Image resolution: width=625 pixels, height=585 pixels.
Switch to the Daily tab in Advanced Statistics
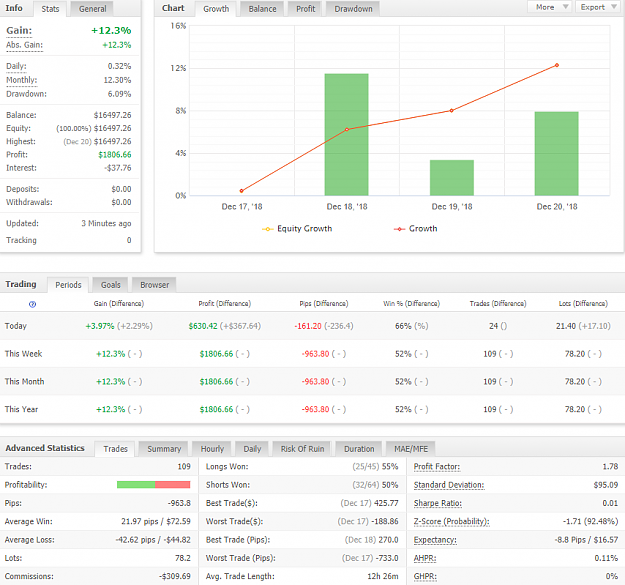pos(252,449)
